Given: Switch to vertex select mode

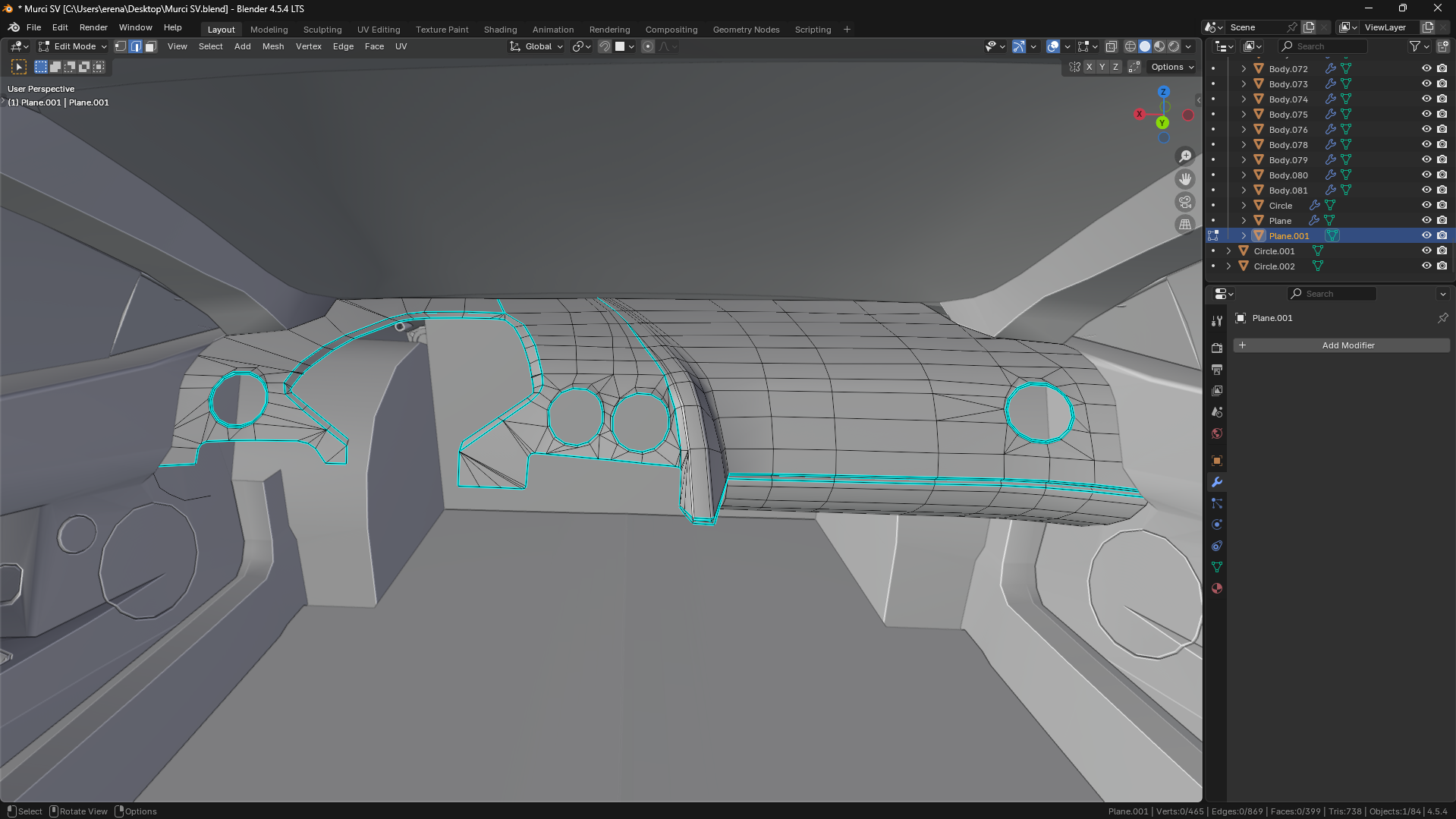Looking at the screenshot, I should point(121,46).
